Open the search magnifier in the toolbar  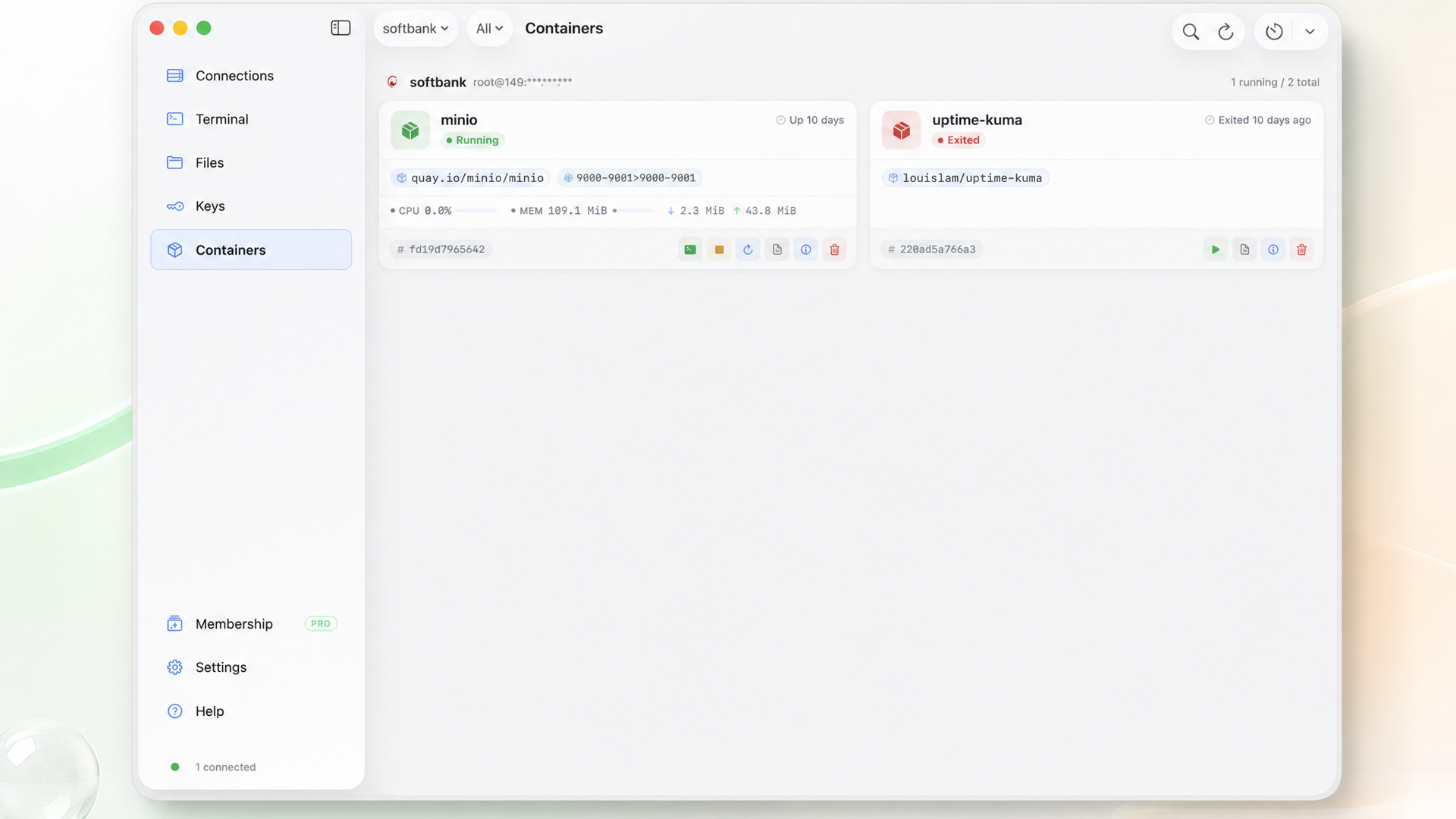pyautogui.click(x=1191, y=32)
